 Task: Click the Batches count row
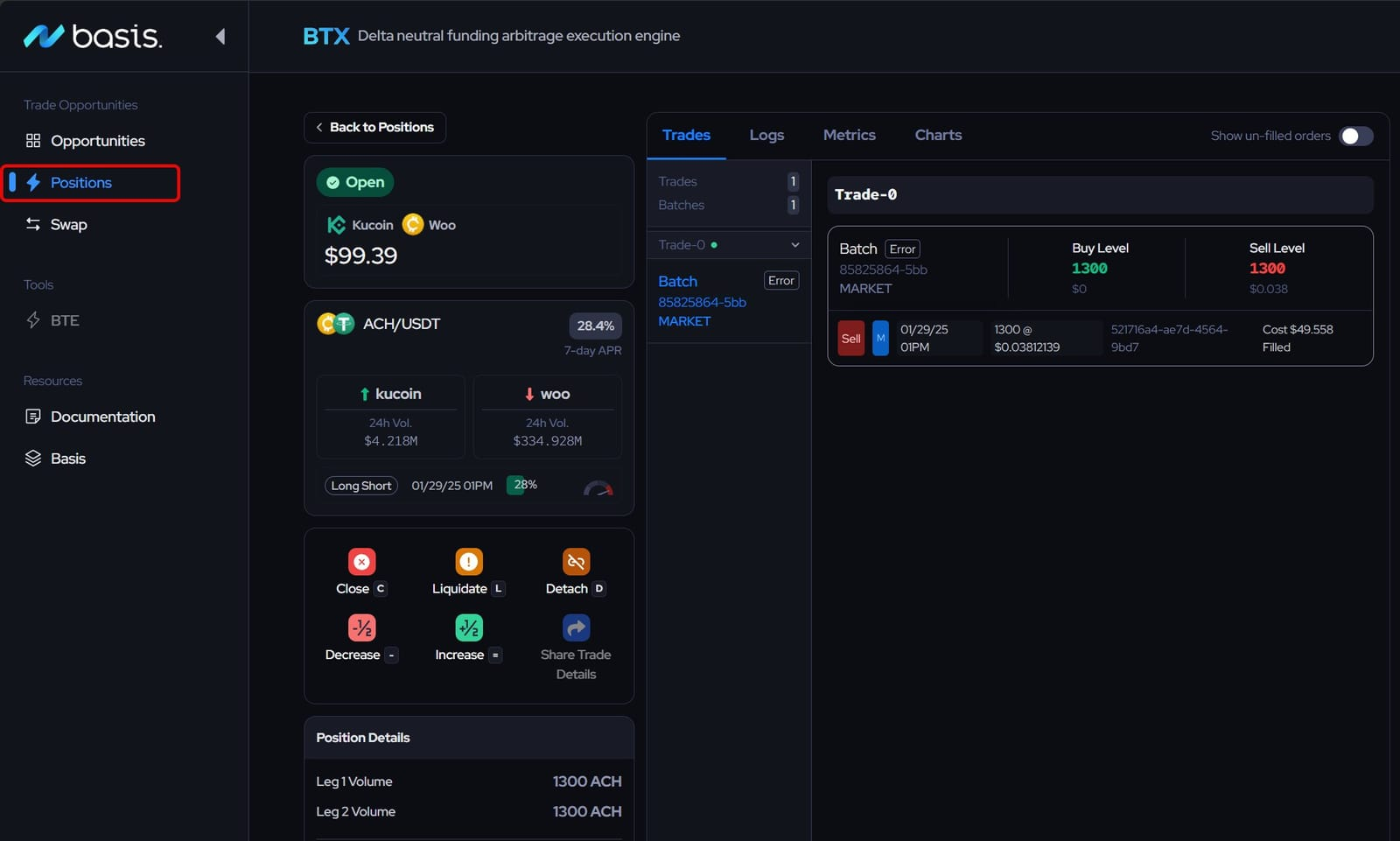pos(728,205)
